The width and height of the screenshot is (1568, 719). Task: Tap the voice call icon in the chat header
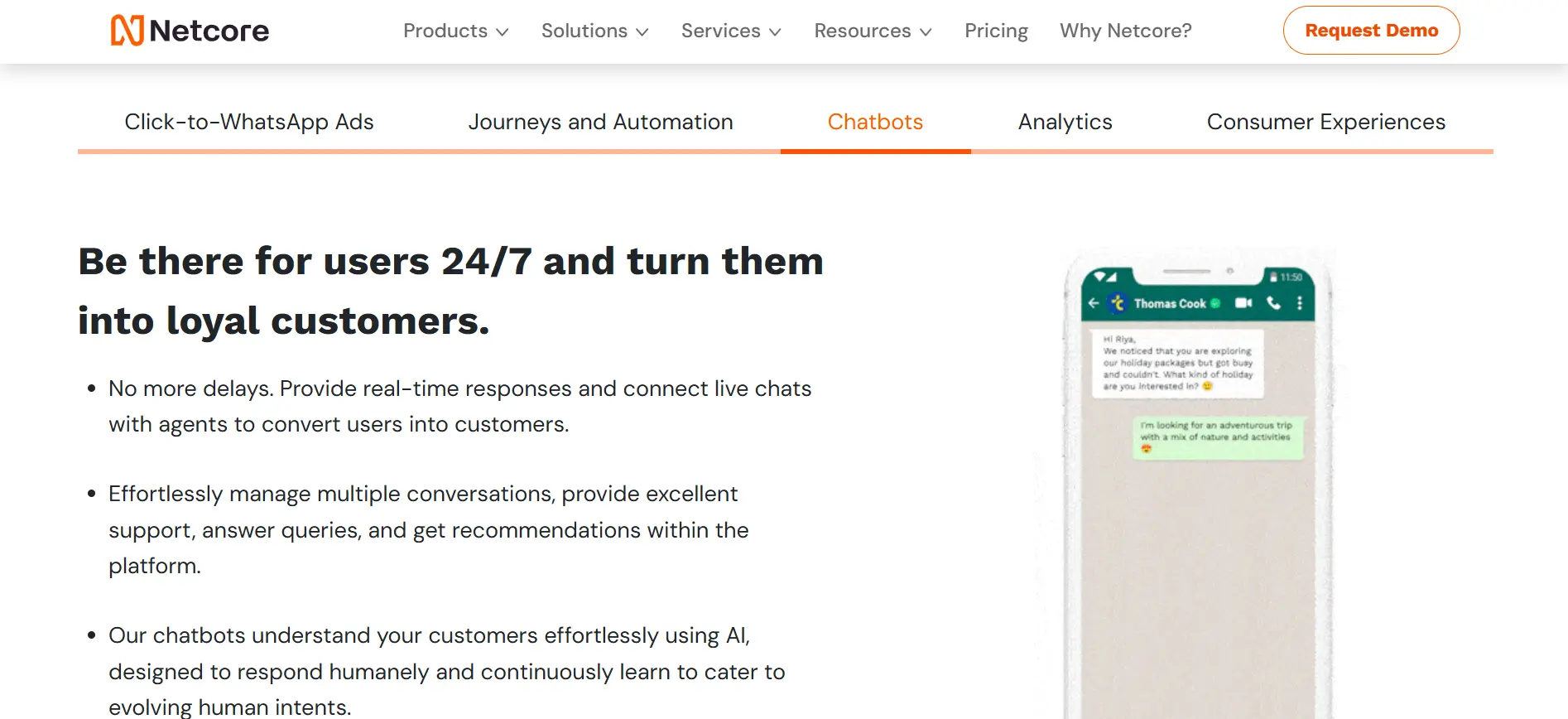[x=1273, y=305]
